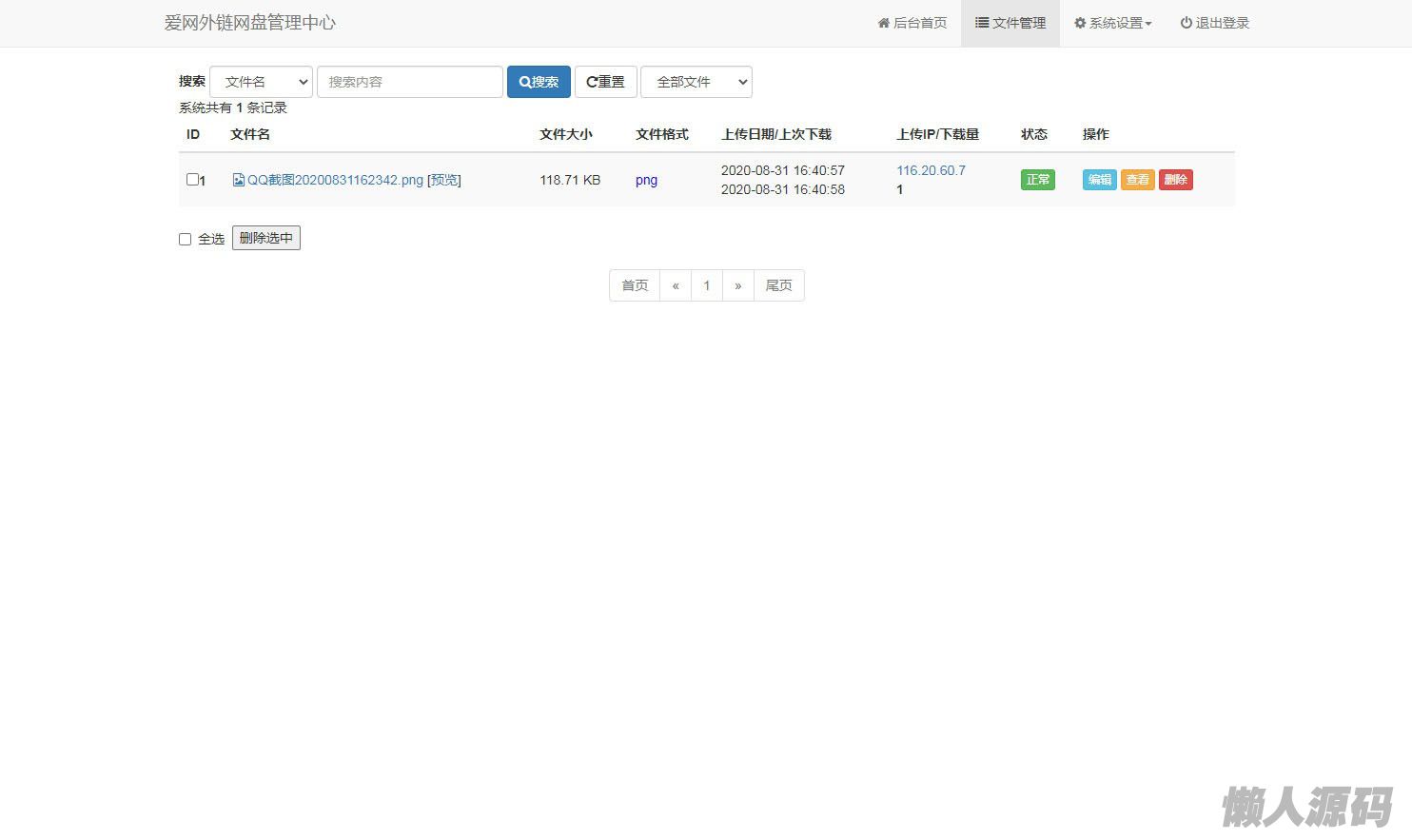This screenshot has height=840, width=1412.
Task: Open the 爱网外链网盘管理中心 brand link
Action: 249,23
